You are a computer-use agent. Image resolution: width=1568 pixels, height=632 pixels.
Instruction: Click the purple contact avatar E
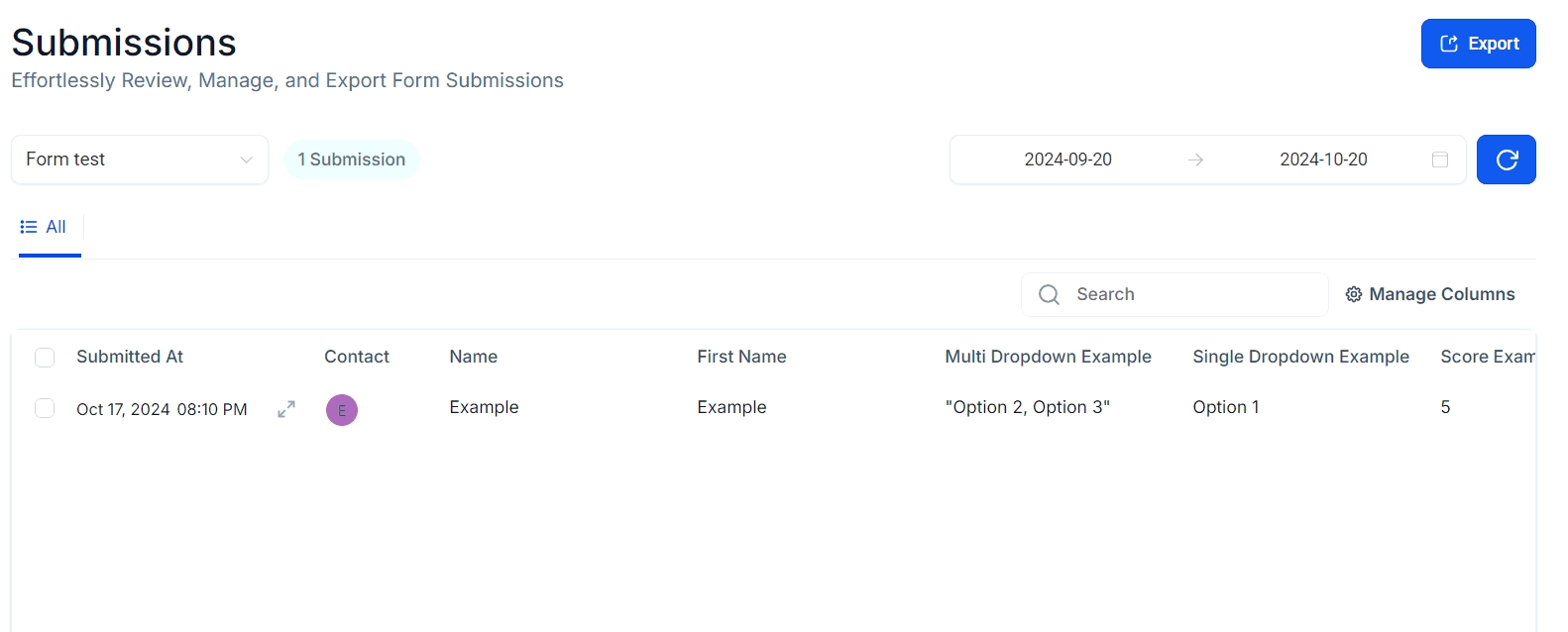tap(342, 410)
